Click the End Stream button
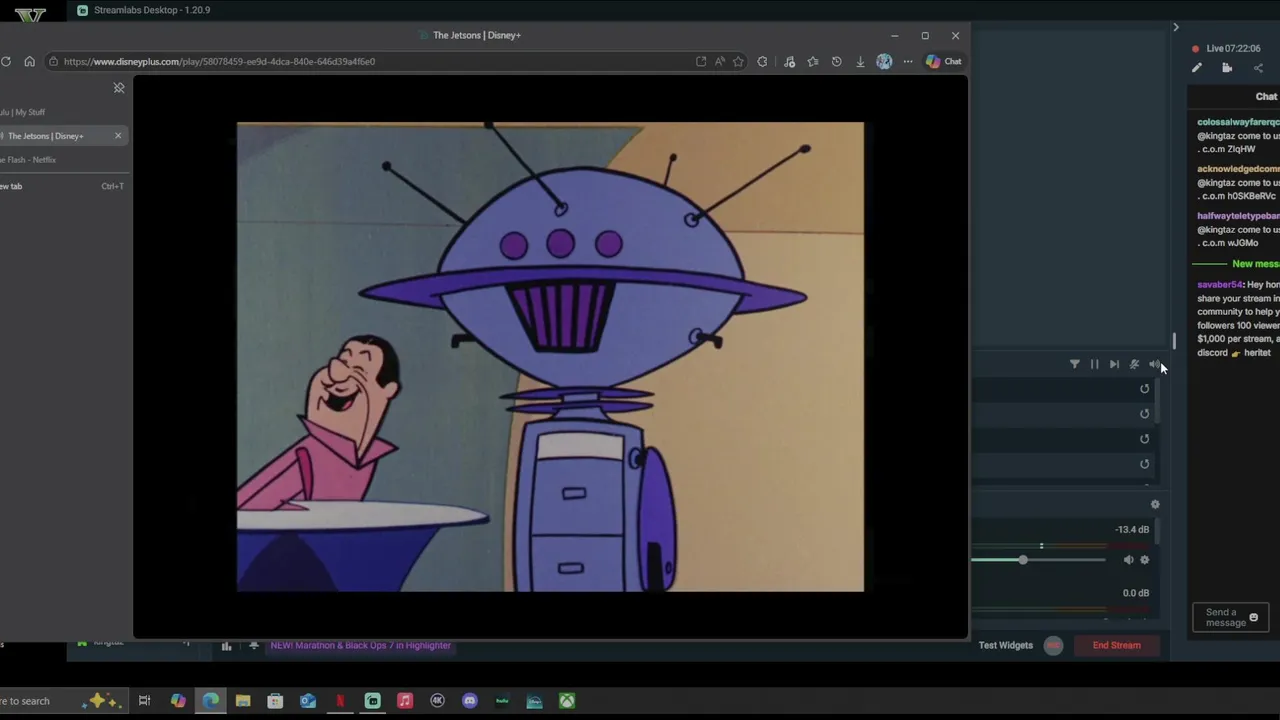This screenshot has width=1280, height=720. 1116,646
